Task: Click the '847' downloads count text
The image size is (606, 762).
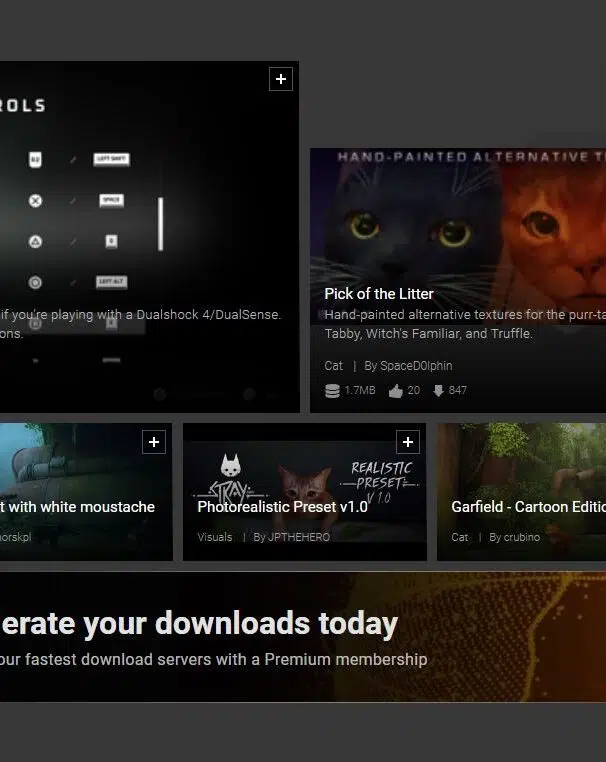Action: pos(458,390)
